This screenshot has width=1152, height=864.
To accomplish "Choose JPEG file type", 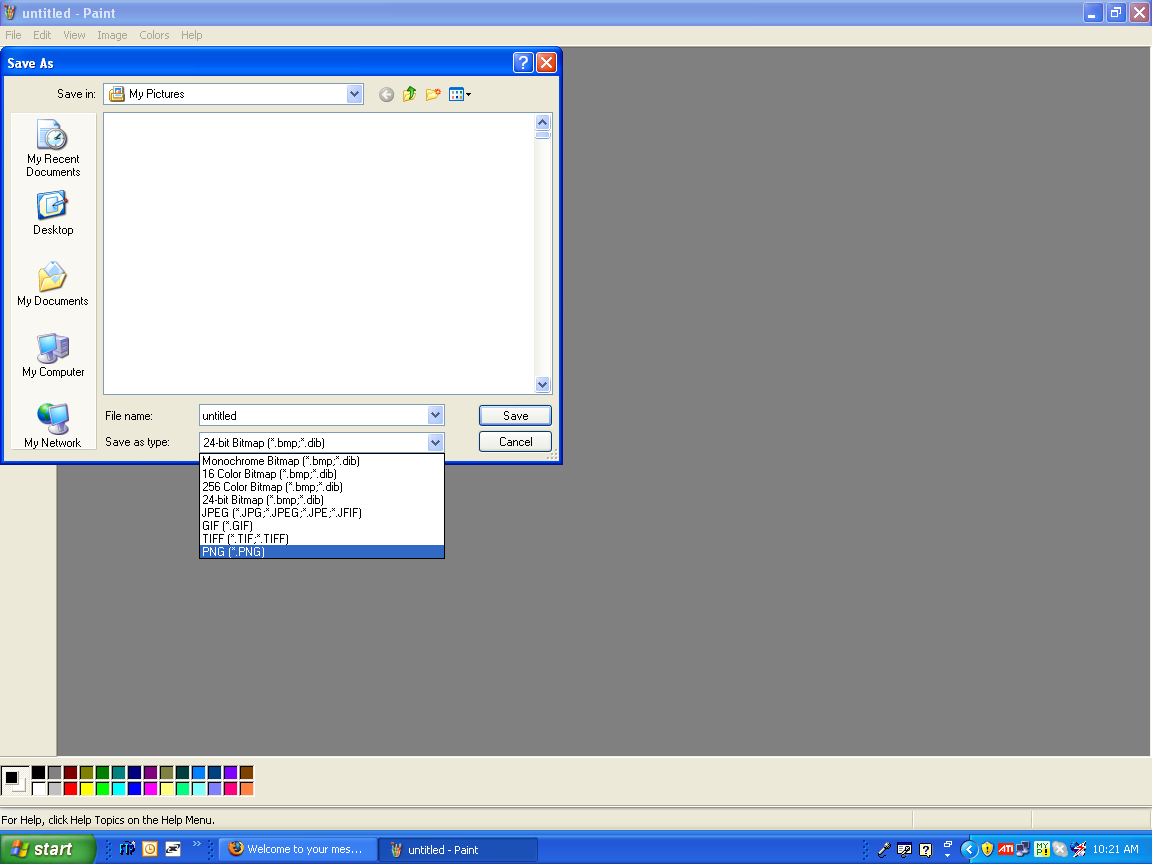I will point(322,513).
